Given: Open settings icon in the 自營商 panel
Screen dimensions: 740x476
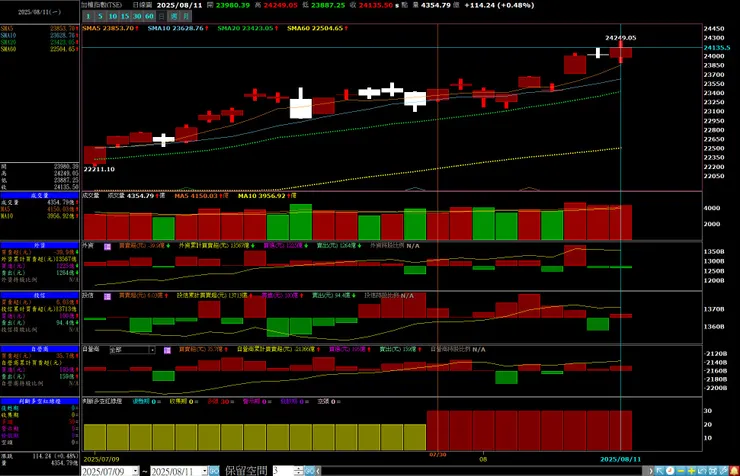Looking at the screenshot, I should click(167, 350).
